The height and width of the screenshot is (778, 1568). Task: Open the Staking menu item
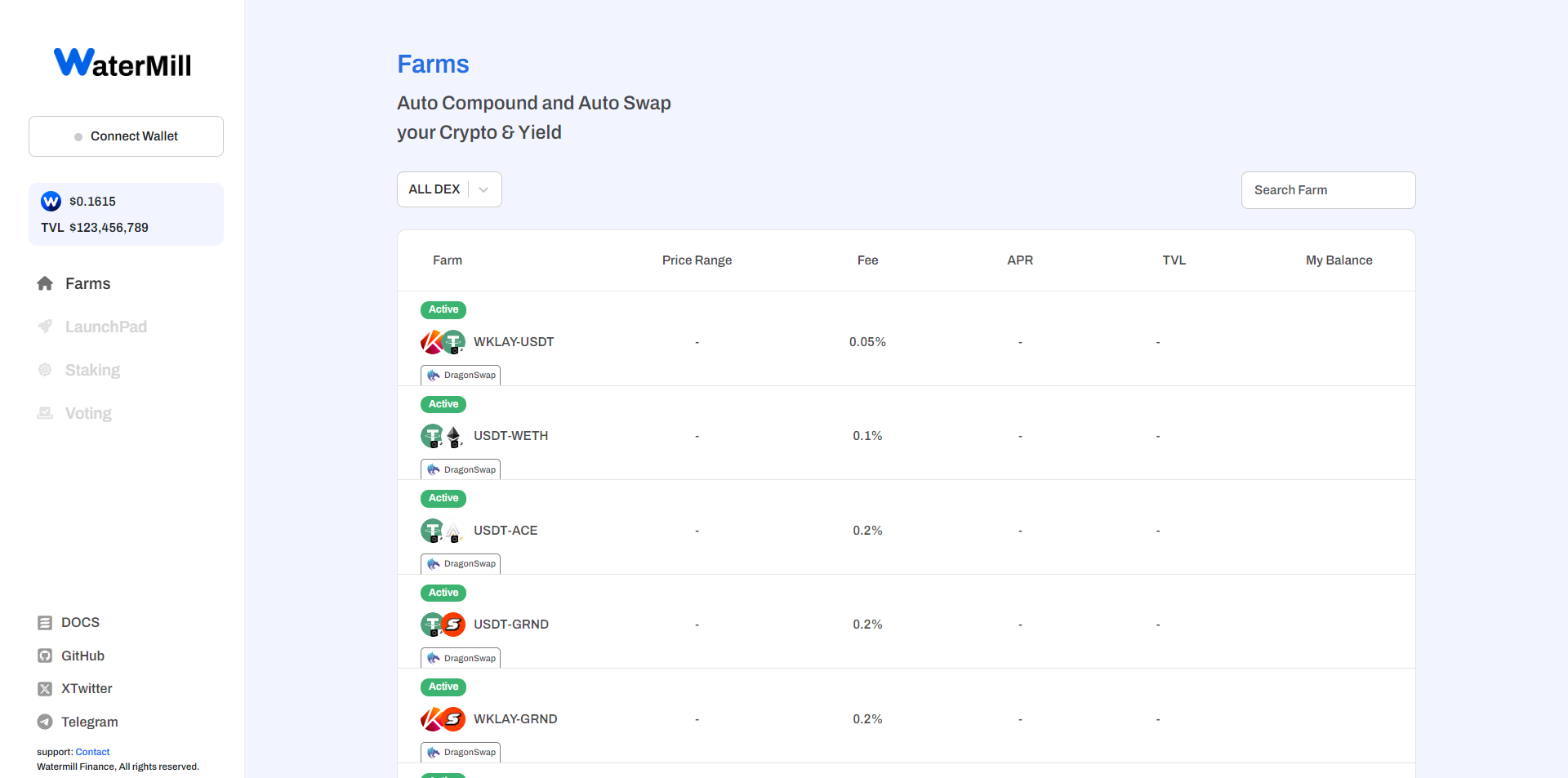click(92, 370)
